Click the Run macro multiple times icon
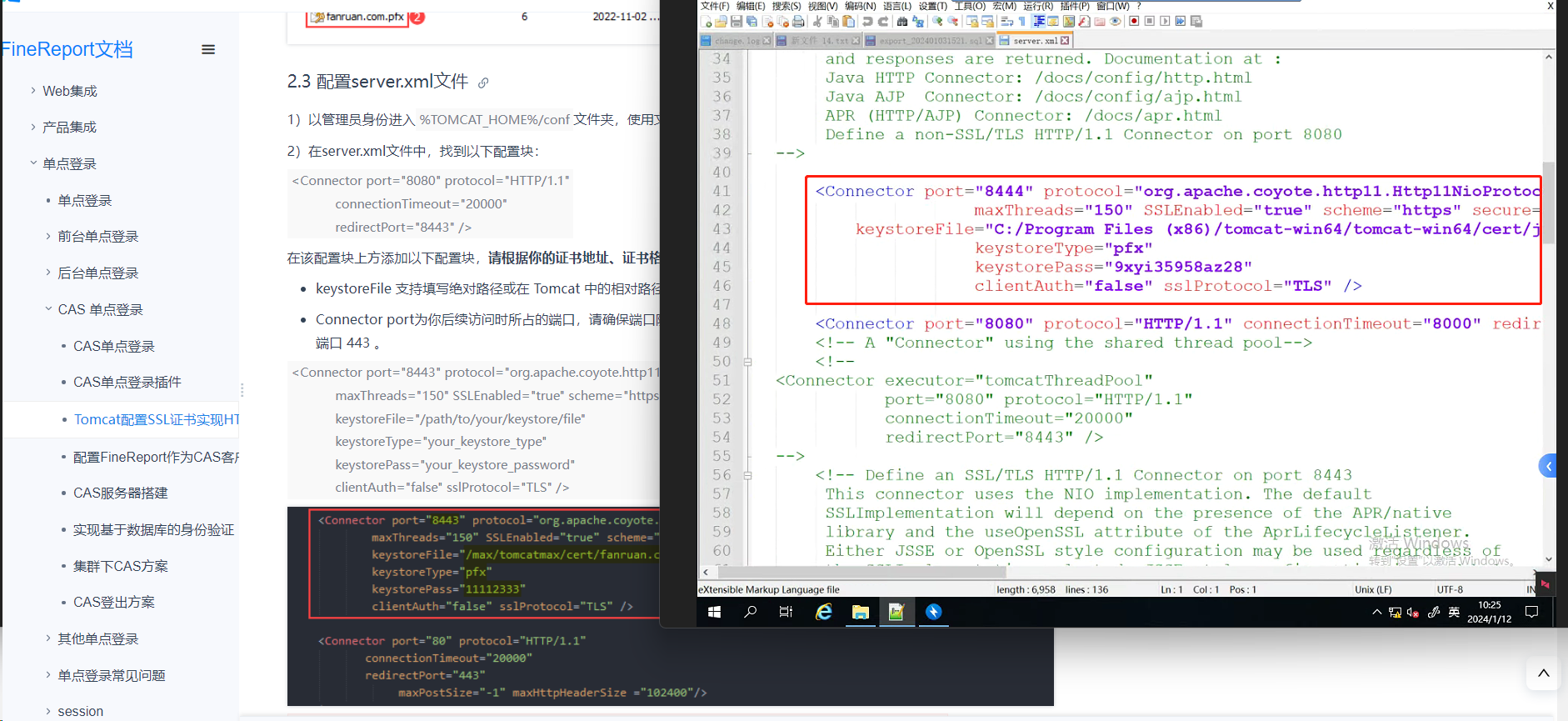The width and height of the screenshot is (1568, 721). (1180, 21)
